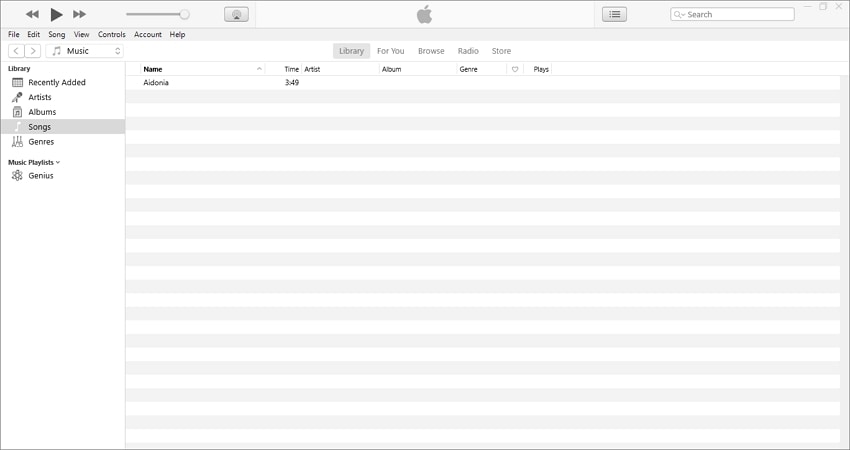Close the iTunes window

[839, 7]
